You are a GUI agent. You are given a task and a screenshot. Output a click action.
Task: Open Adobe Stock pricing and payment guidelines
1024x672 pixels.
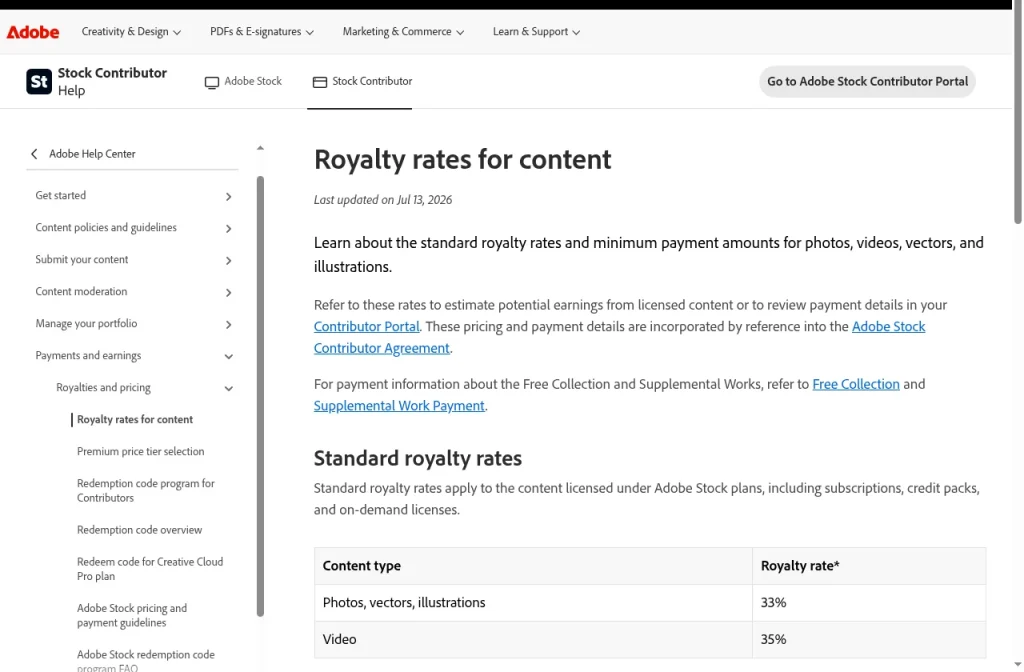click(x=132, y=615)
